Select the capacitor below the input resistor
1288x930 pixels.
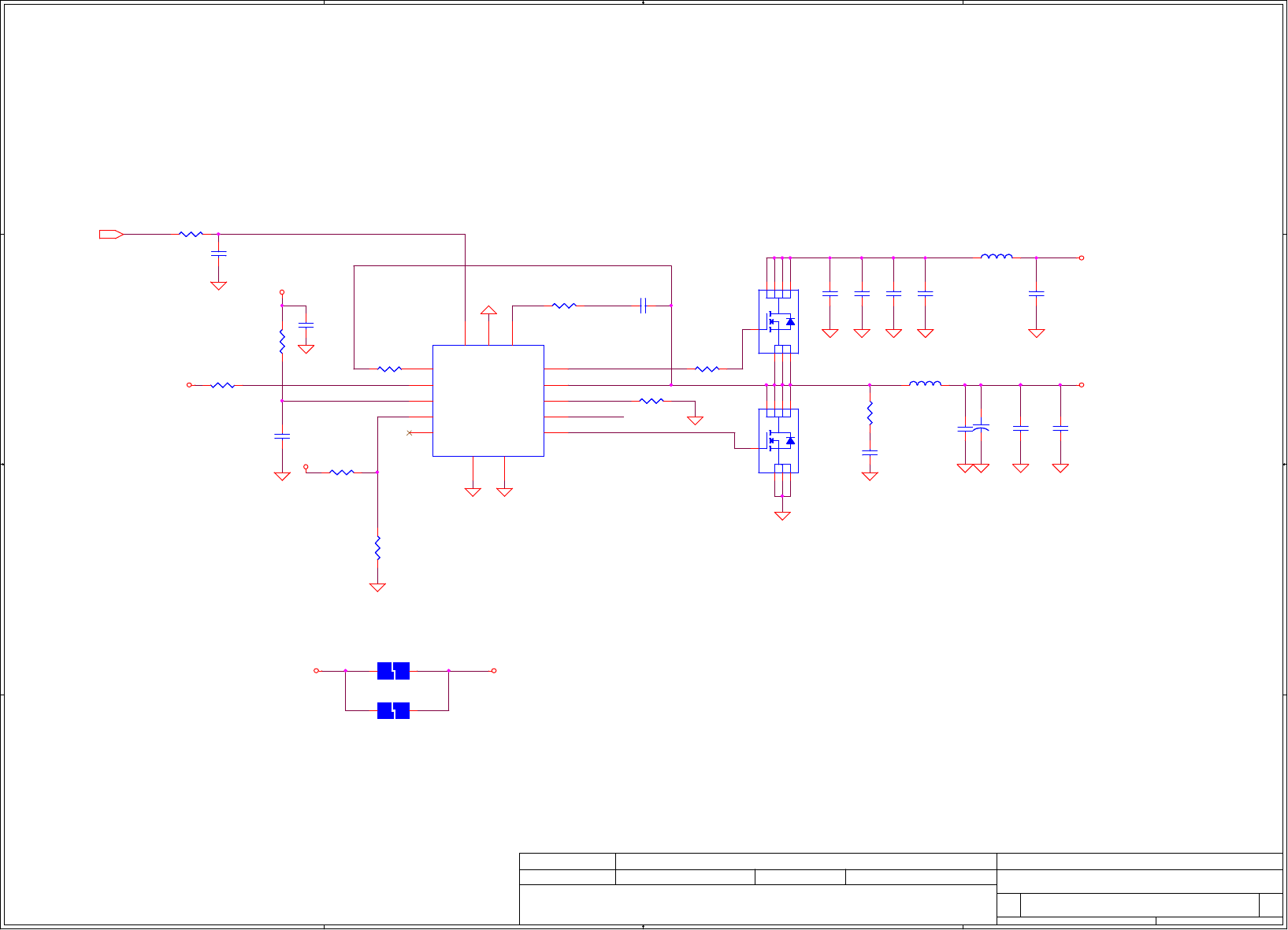tap(219, 254)
